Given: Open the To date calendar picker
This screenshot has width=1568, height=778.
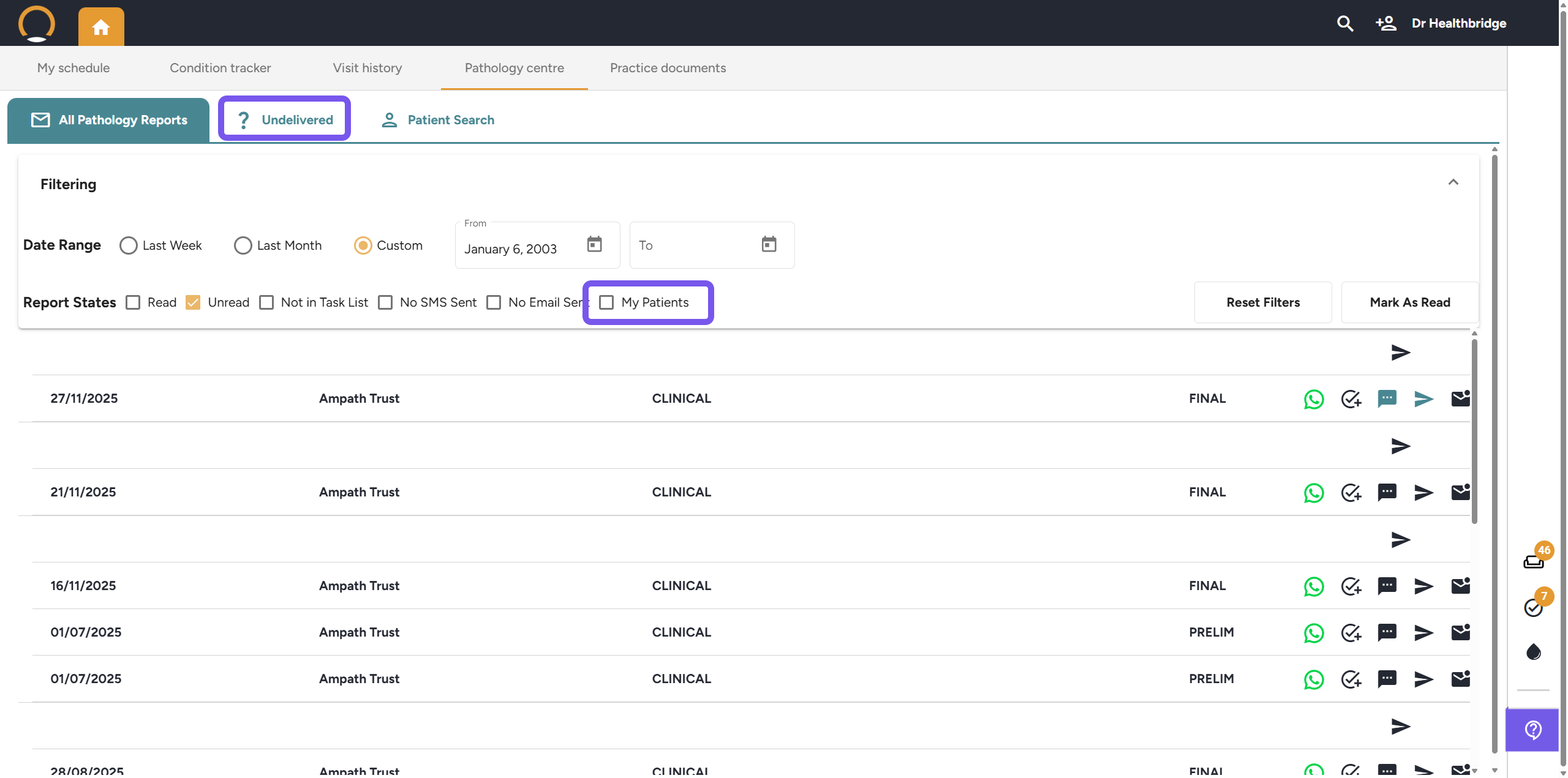Looking at the screenshot, I should (769, 244).
